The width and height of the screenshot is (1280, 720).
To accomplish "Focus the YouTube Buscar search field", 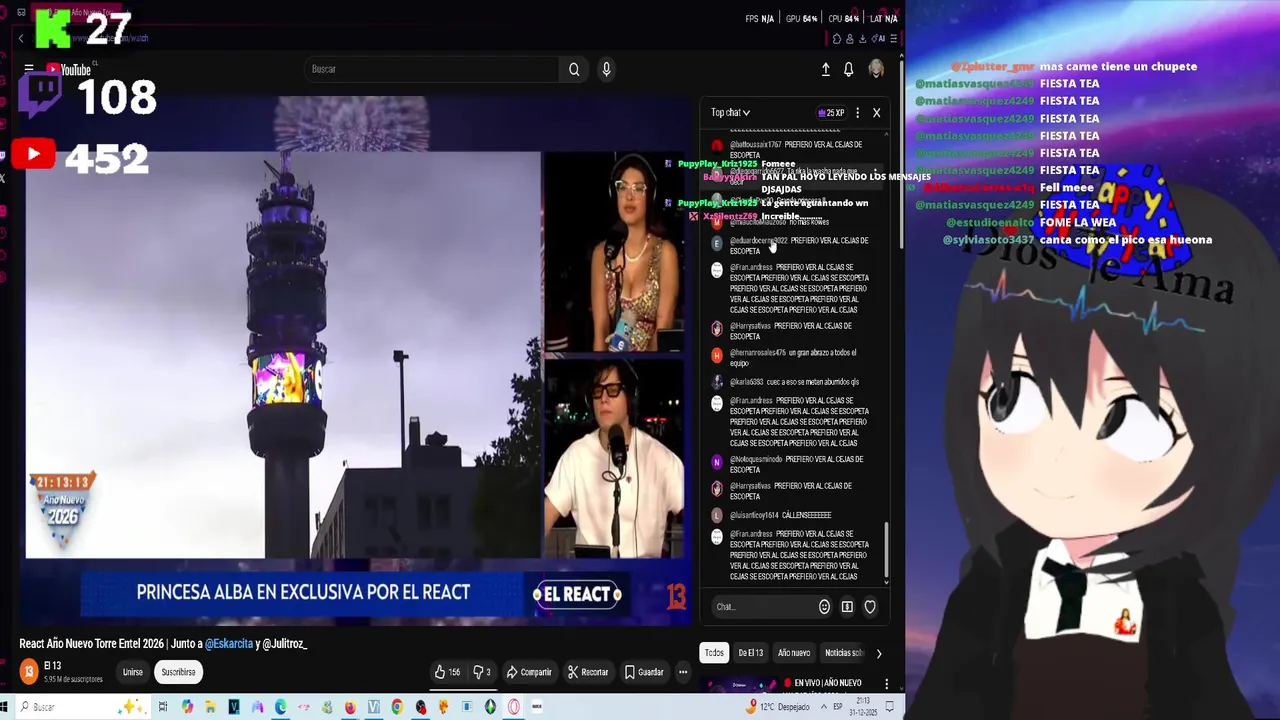I will 432,69.
